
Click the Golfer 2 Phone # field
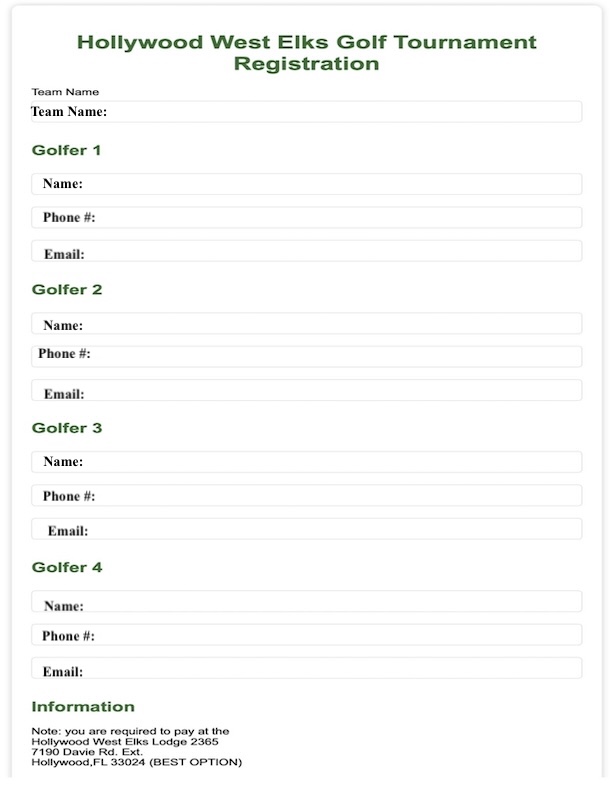click(307, 357)
